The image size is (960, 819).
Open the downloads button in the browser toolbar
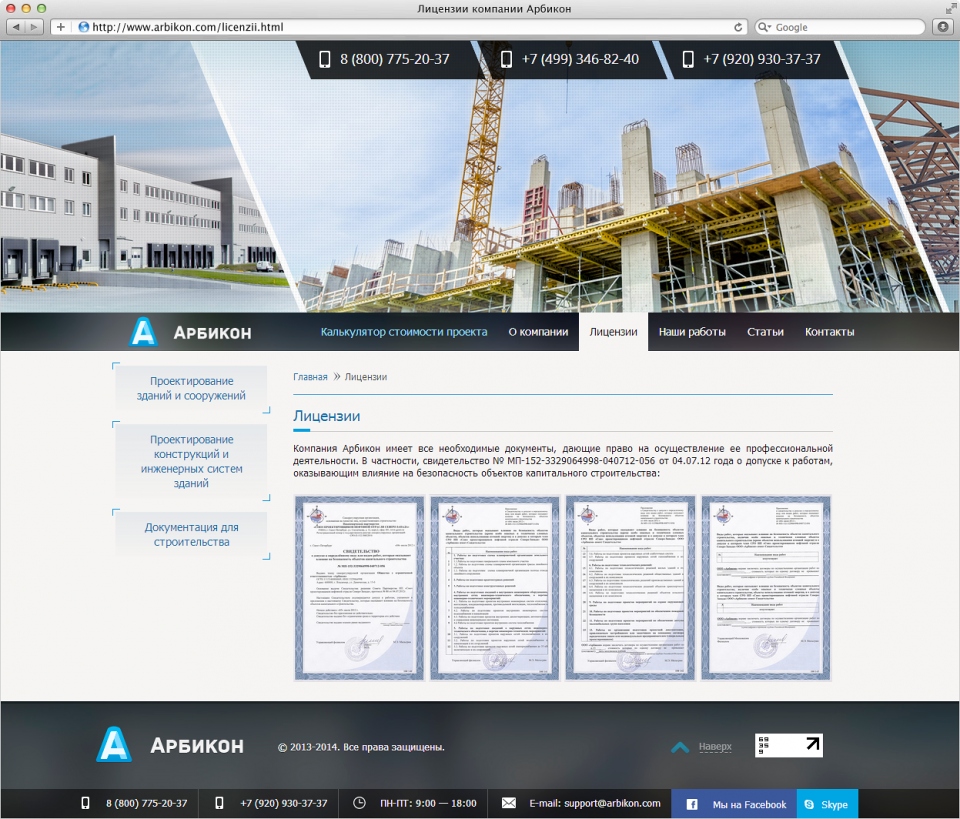[x=943, y=27]
